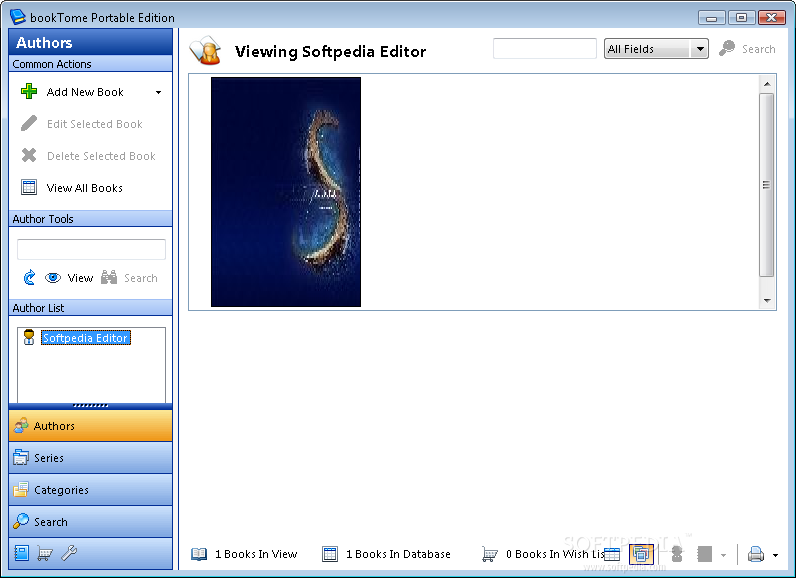Click the author avatar icon beside Softpedia Editor
Screen dimensions: 796x578
(29, 337)
